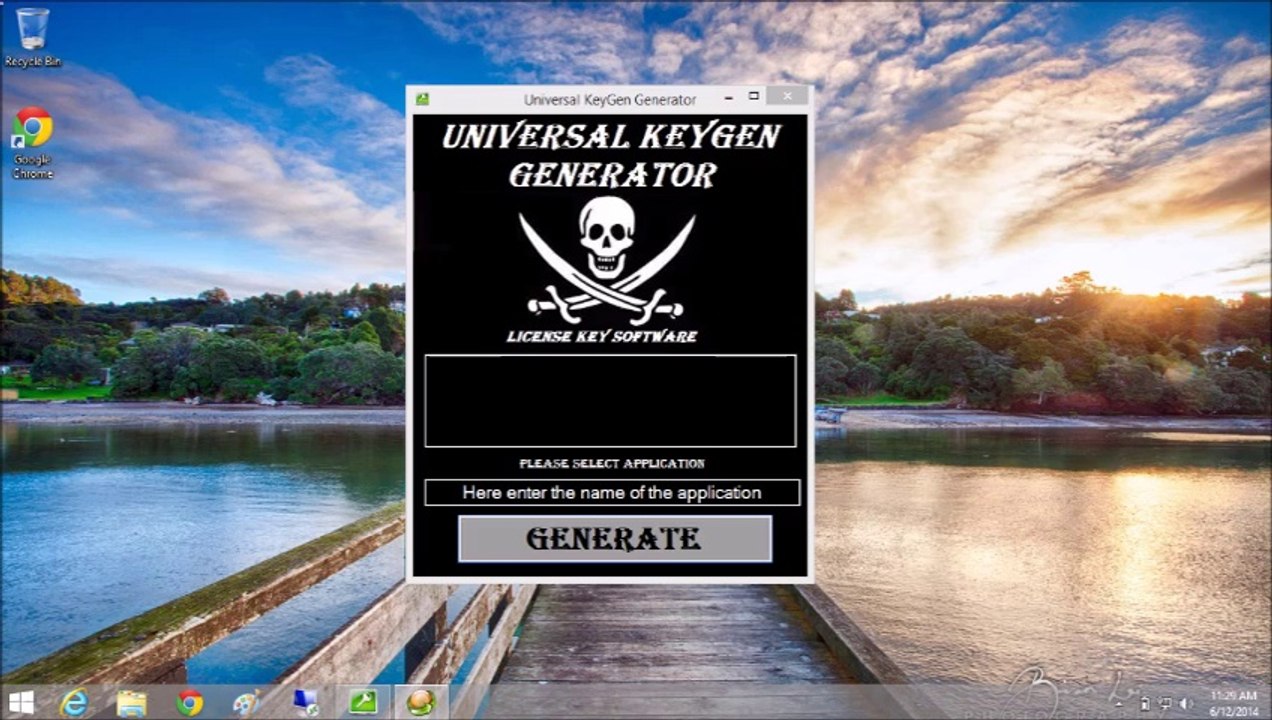Open the volume speaker tray icon

point(1185,703)
